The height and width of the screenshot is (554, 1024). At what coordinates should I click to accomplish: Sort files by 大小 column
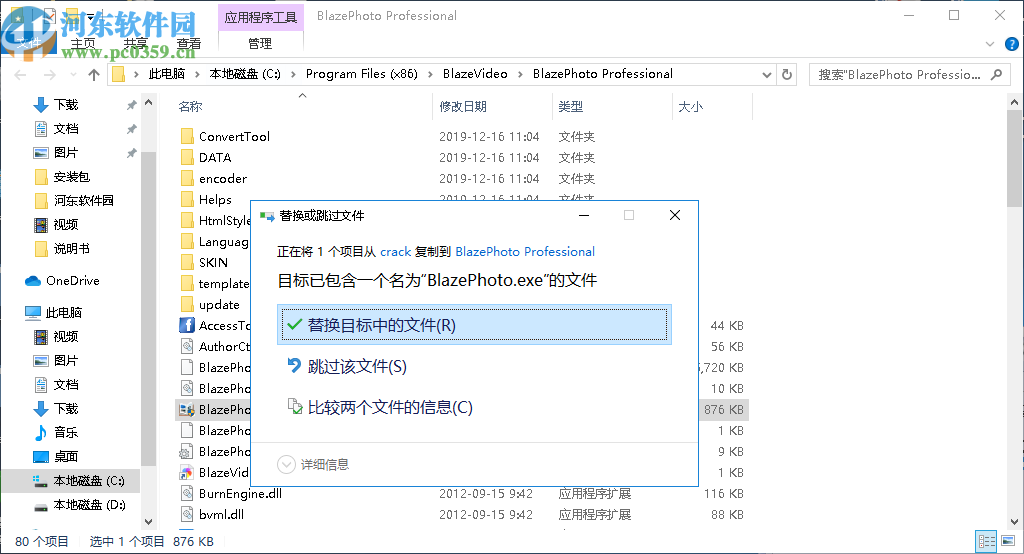(x=690, y=106)
